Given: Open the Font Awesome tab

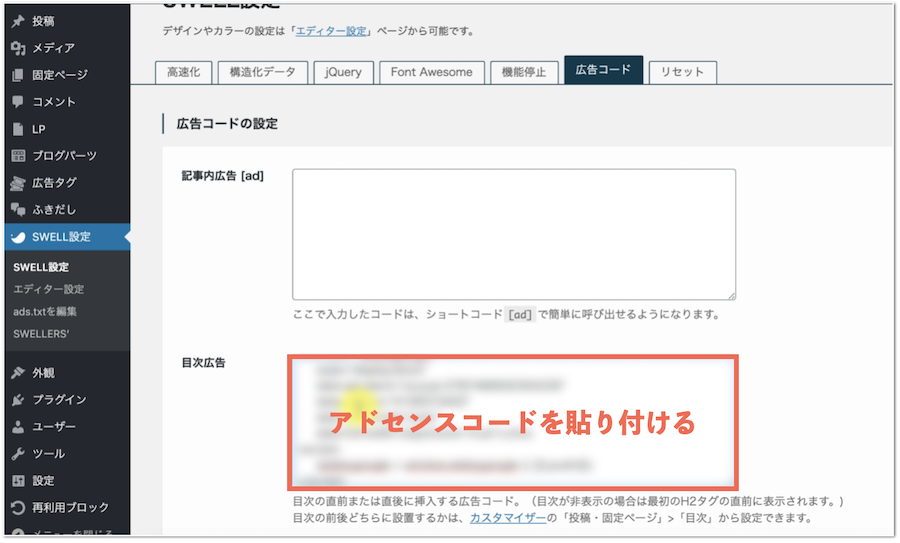Looking at the screenshot, I should click(x=432, y=72).
